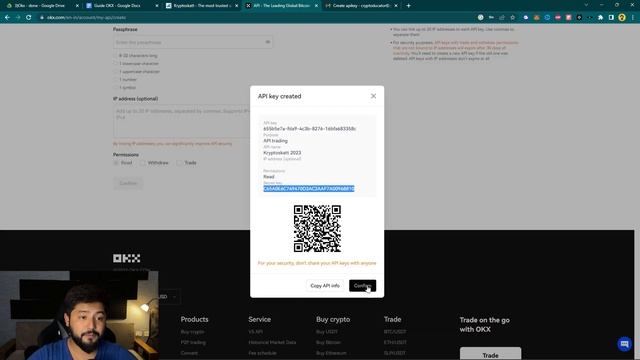Open the V5 API footer link
Image resolution: width=640 pixels, height=360 pixels.
point(256,332)
